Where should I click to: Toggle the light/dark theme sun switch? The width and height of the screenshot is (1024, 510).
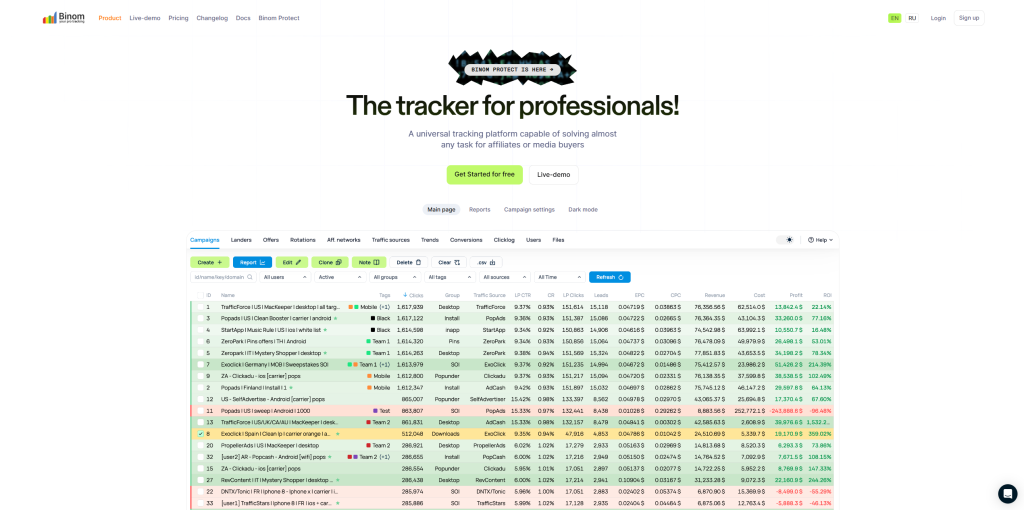coord(786,240)
